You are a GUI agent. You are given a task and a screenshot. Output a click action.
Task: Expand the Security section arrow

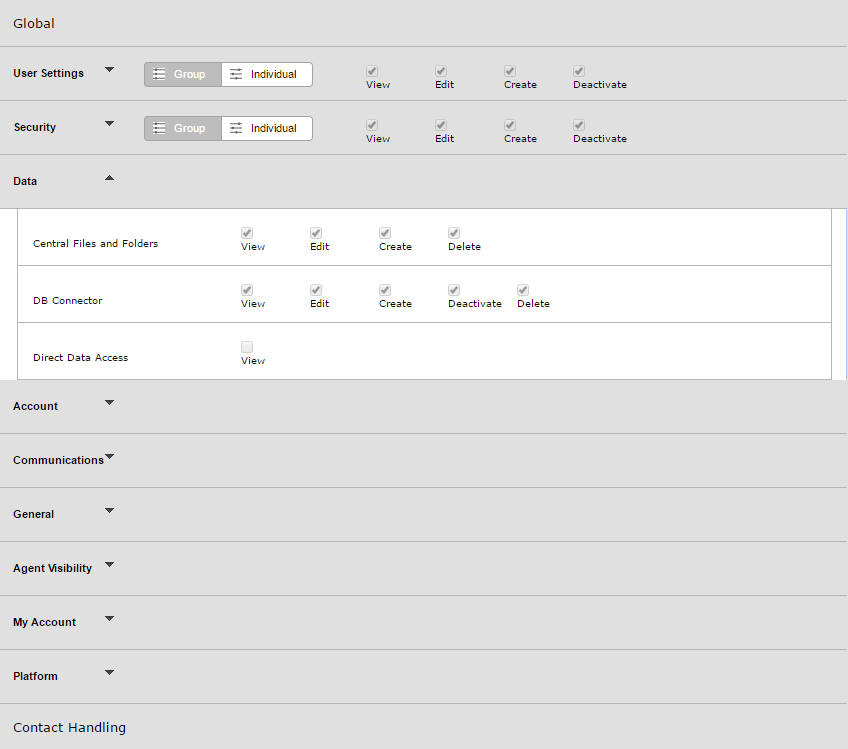109,124
